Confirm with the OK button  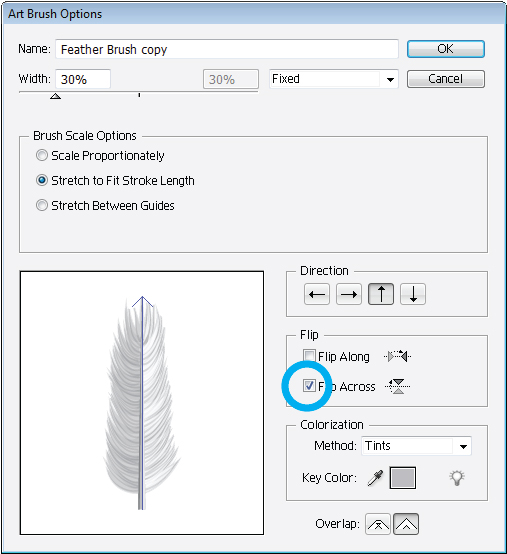(x=446, y=49)
